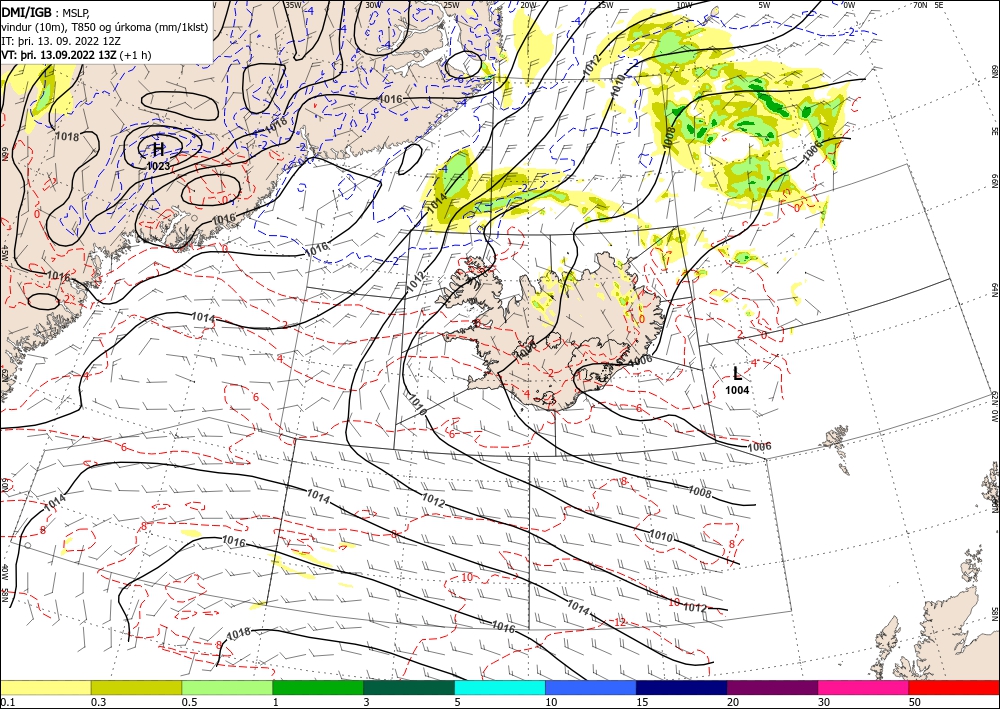
Task: Click the '0.5' legend tick label
Action: point(189,702)
